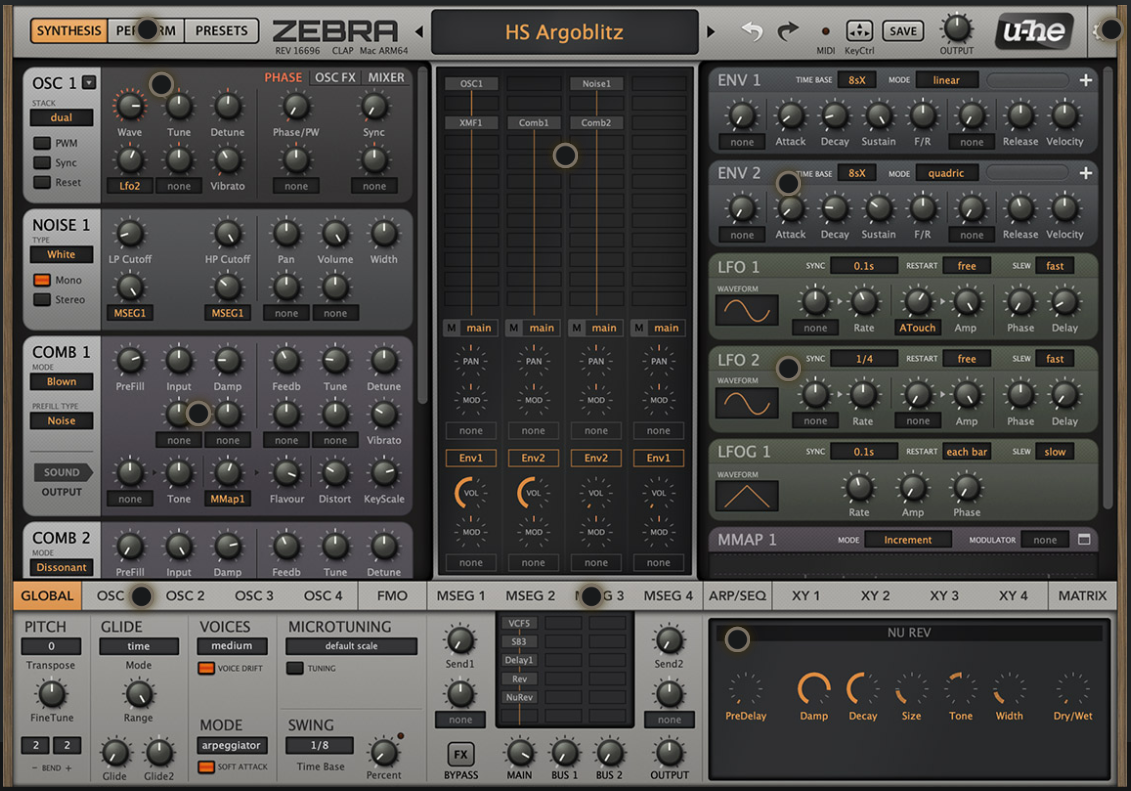Click the SAVE button
Viewport: 1131px width, 791px height.
(902, 31)
